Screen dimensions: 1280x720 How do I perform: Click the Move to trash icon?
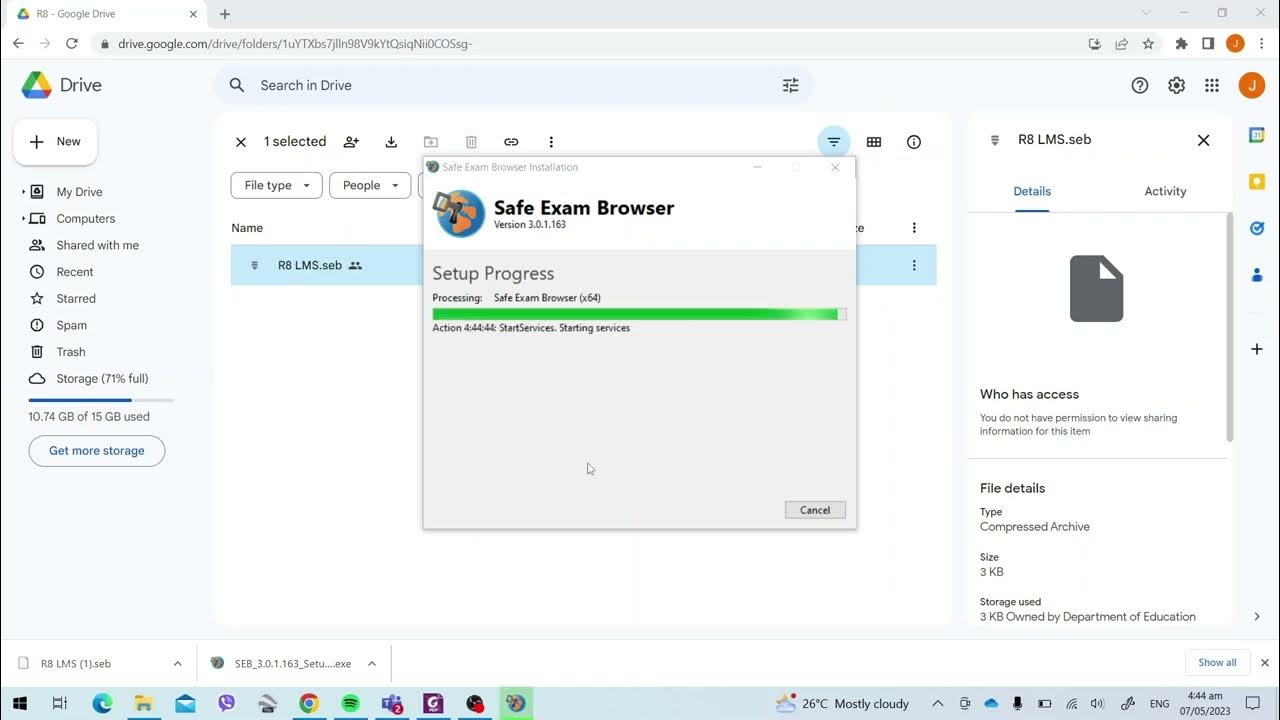[471, 142]
